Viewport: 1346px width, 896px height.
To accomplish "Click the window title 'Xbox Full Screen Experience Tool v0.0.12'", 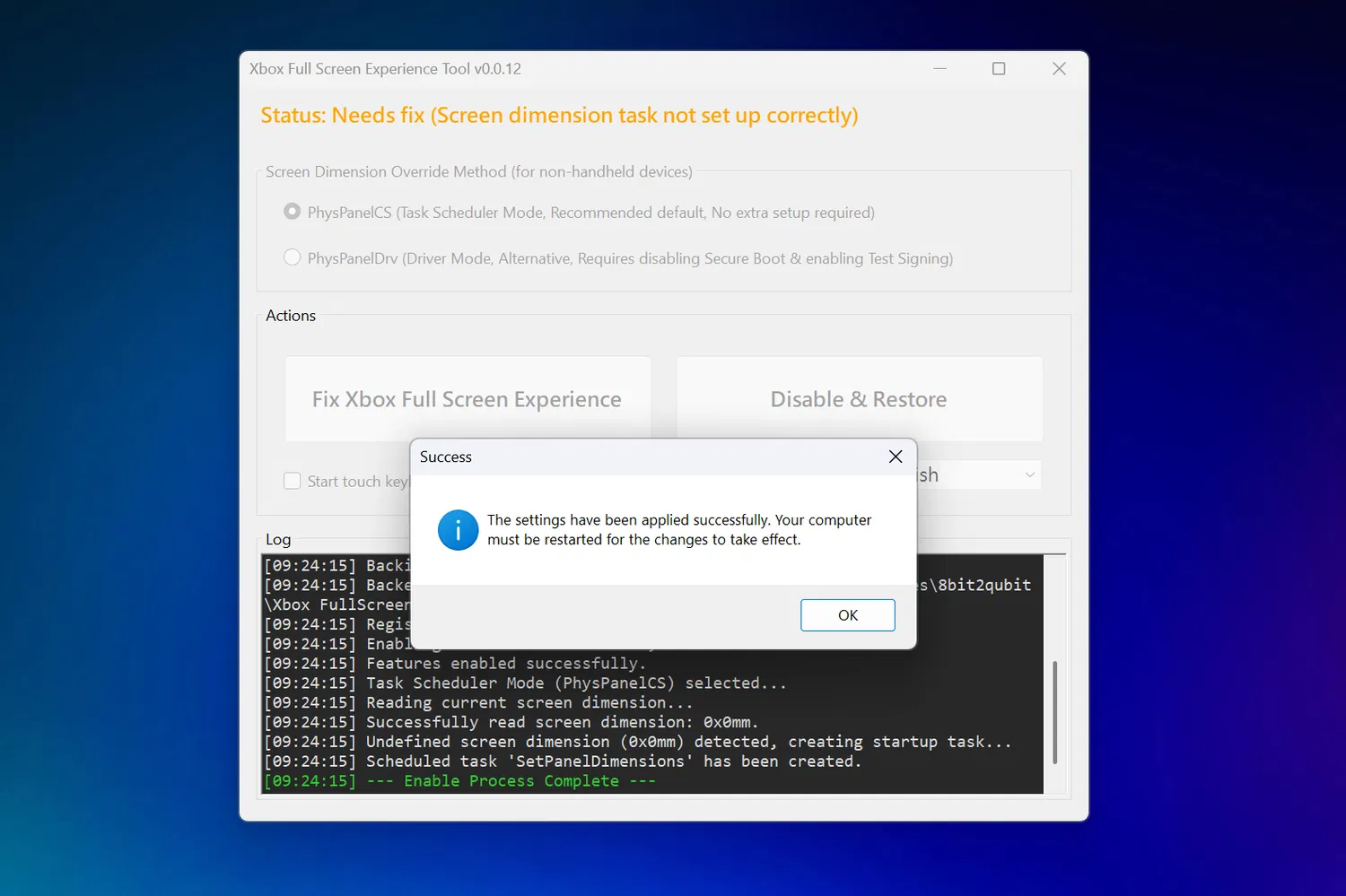I will coord(385,69).
